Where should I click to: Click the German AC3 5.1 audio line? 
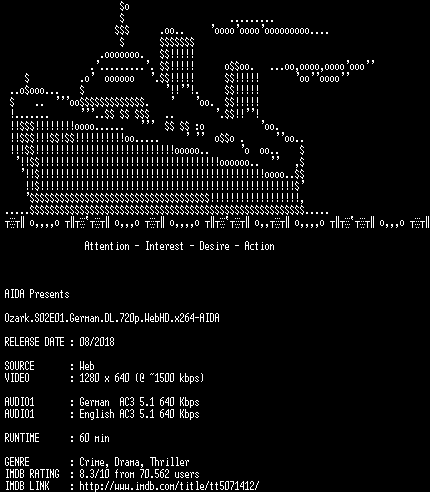(x=139, y=402)
